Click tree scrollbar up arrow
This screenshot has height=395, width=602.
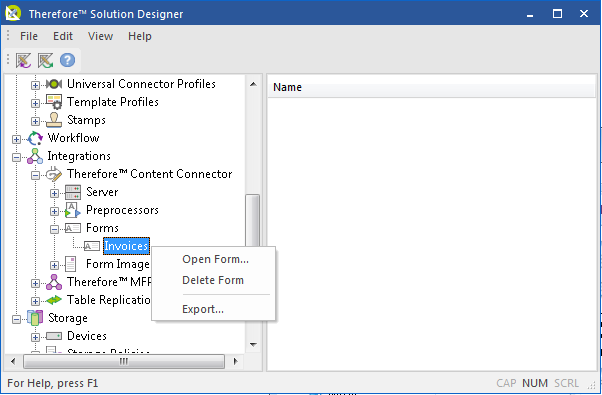(253, 84)
